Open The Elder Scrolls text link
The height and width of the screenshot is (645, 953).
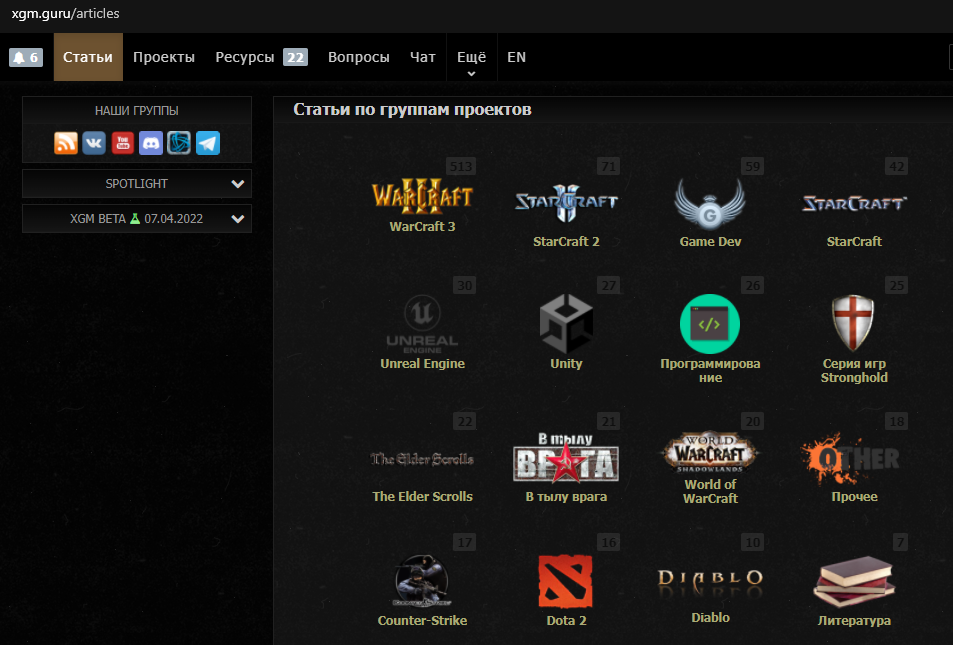[x=422, y=497]
